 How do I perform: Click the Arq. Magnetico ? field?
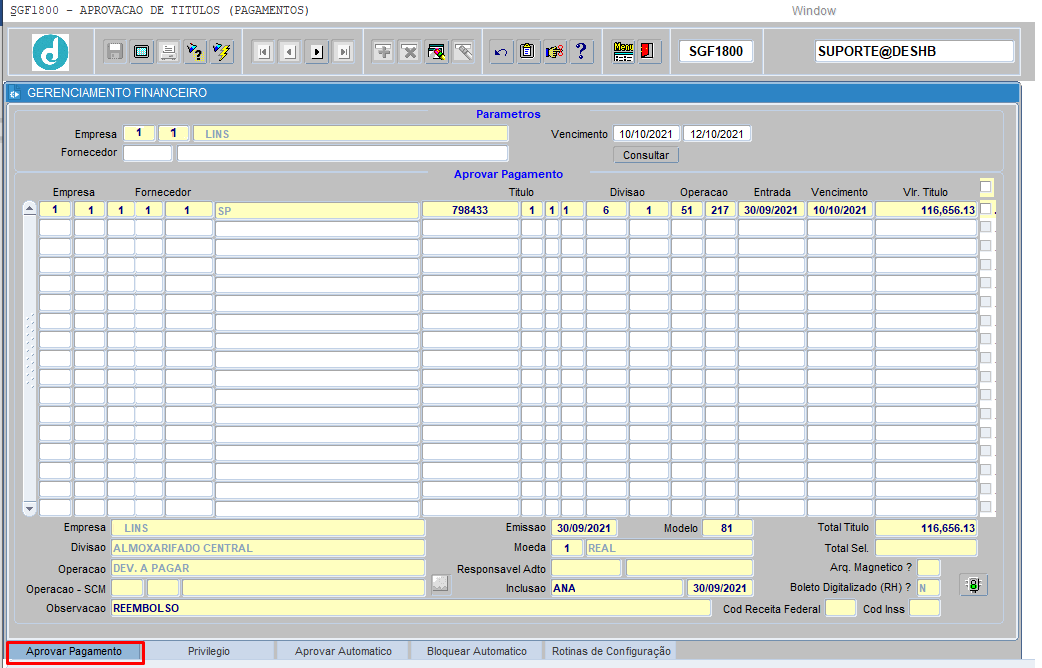(928, 568)
